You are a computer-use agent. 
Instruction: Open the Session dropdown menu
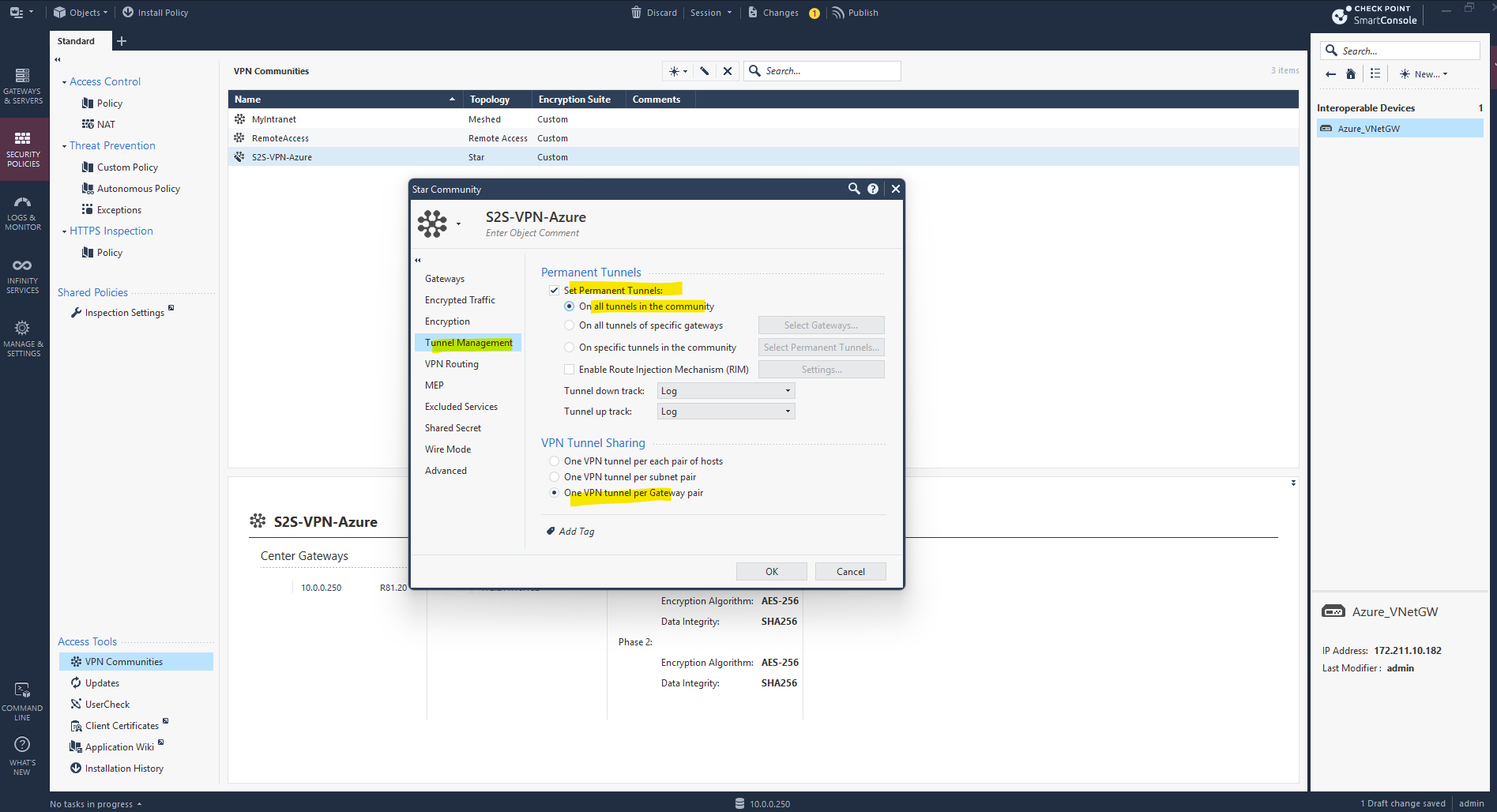[x=711, y=13]
